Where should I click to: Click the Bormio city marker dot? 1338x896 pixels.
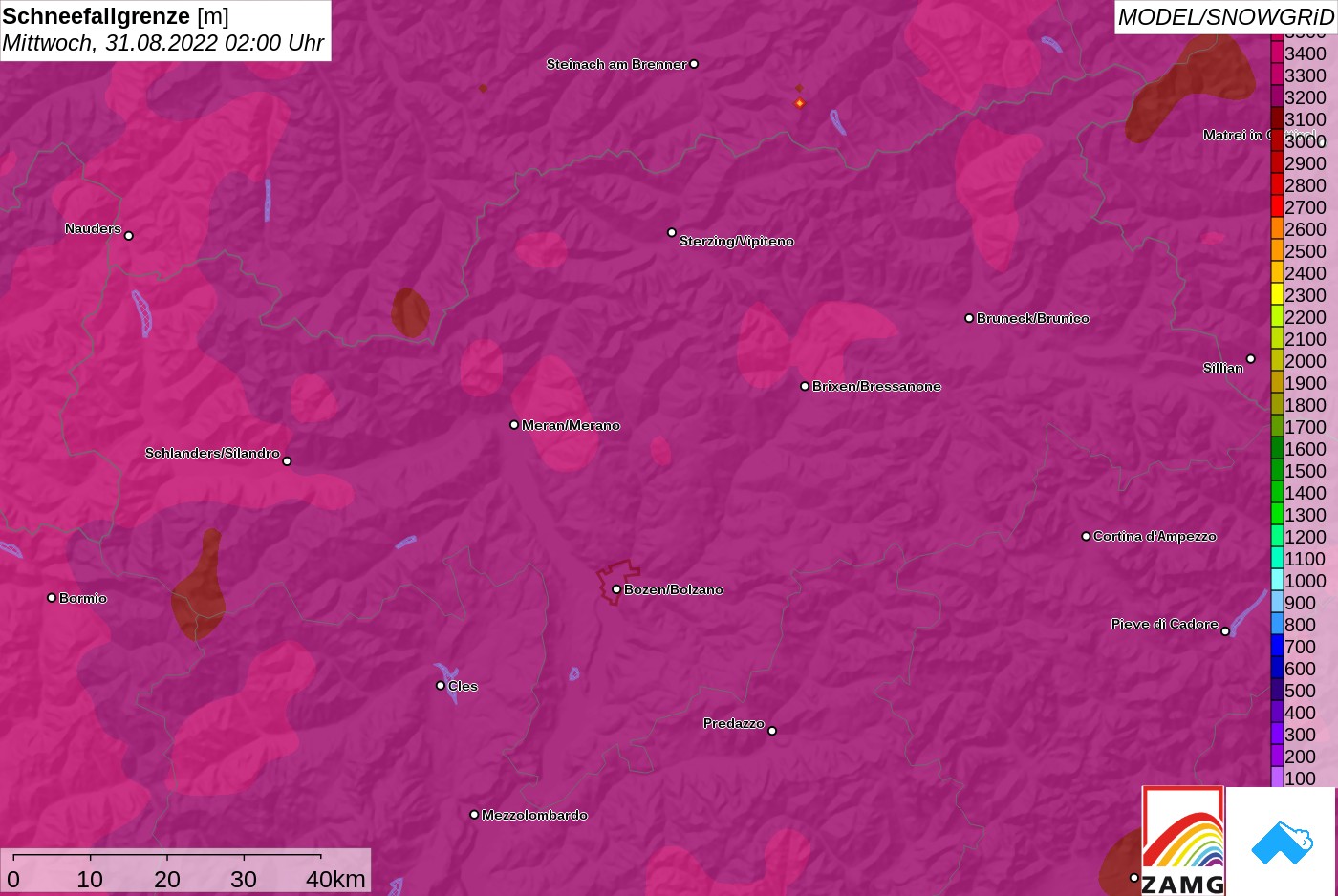tap(52, 598)
